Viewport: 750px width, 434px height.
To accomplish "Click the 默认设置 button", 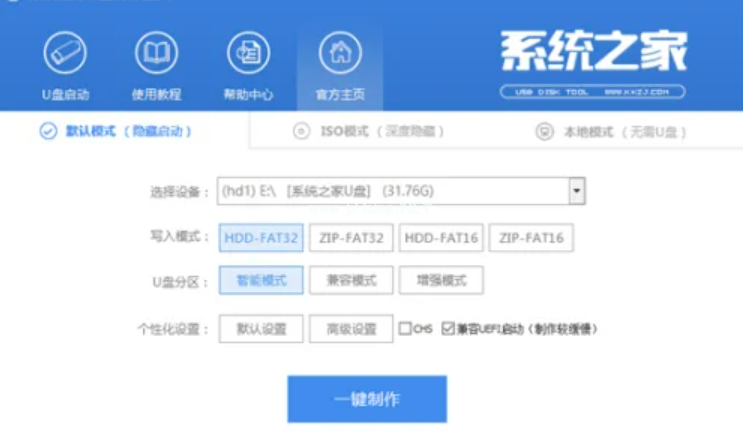I will 255,328.
